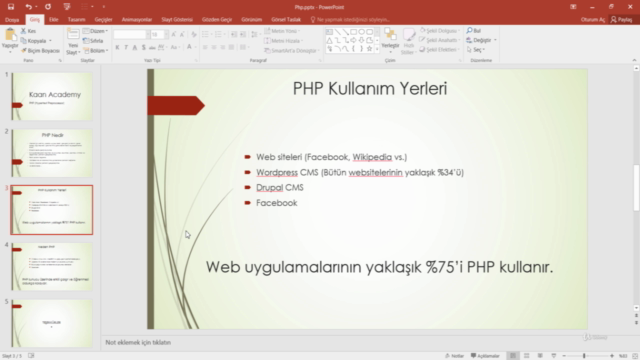640x360 pixels.
Task: Click the Kes (Cut) scissors icon
Action: coord(23,31)
